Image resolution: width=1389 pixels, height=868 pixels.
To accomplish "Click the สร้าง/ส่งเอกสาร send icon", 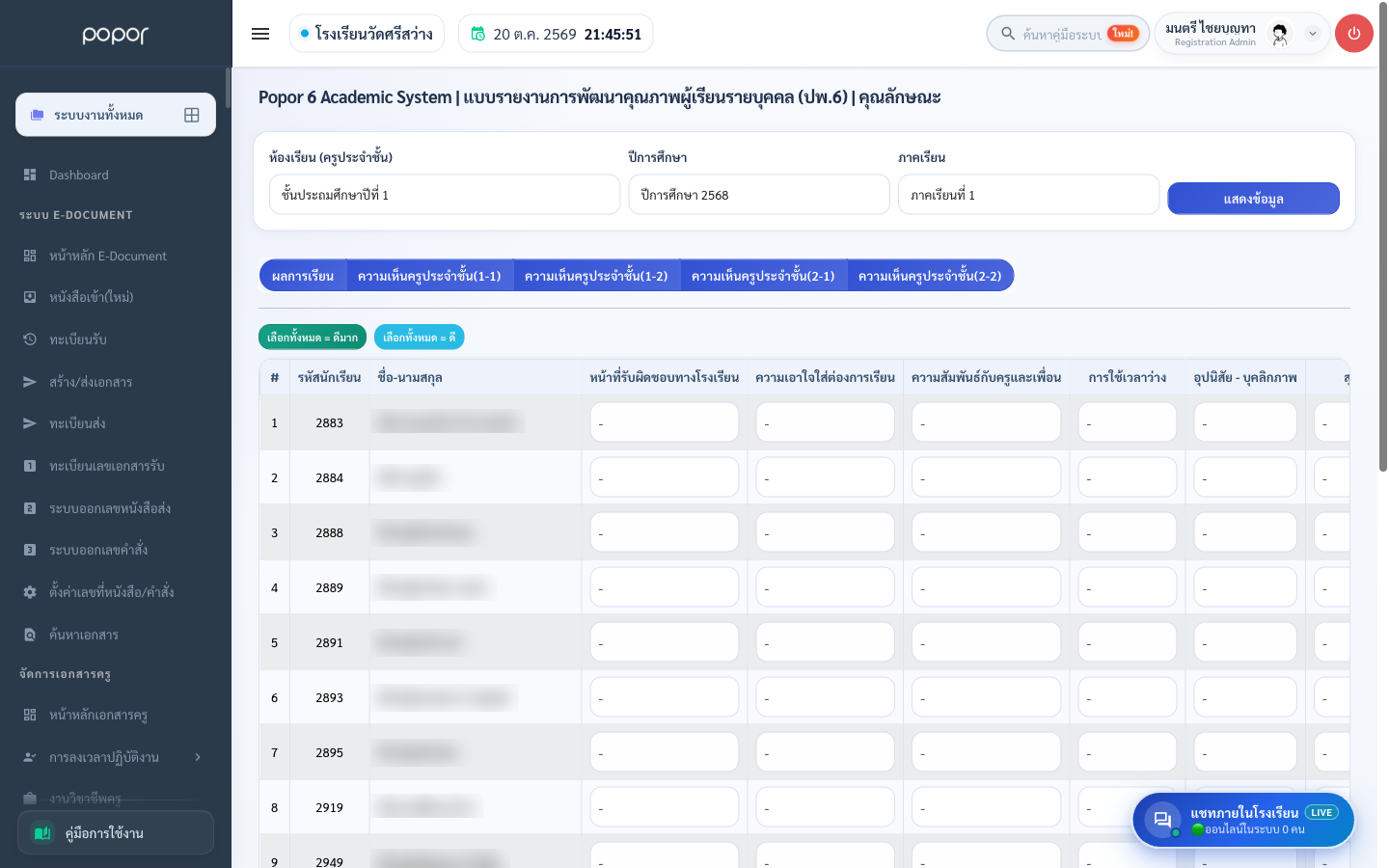I will coord(30,382).
